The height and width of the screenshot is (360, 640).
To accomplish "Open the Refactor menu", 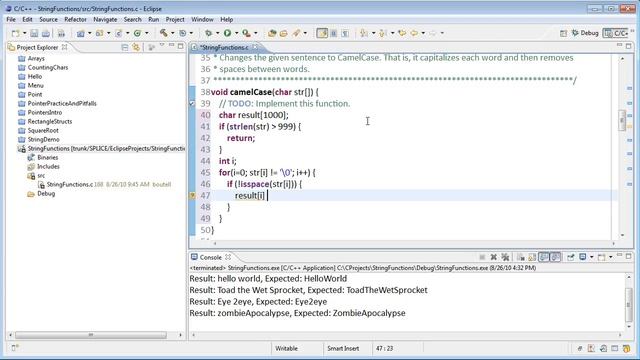I will (x=75, y=19).
